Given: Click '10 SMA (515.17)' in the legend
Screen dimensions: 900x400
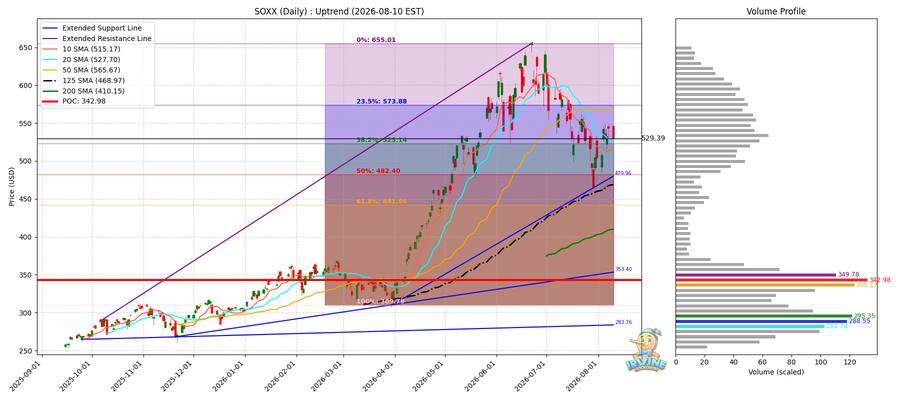Looking at the screenshot, I should pyautogui.click(x=90, y=49).
